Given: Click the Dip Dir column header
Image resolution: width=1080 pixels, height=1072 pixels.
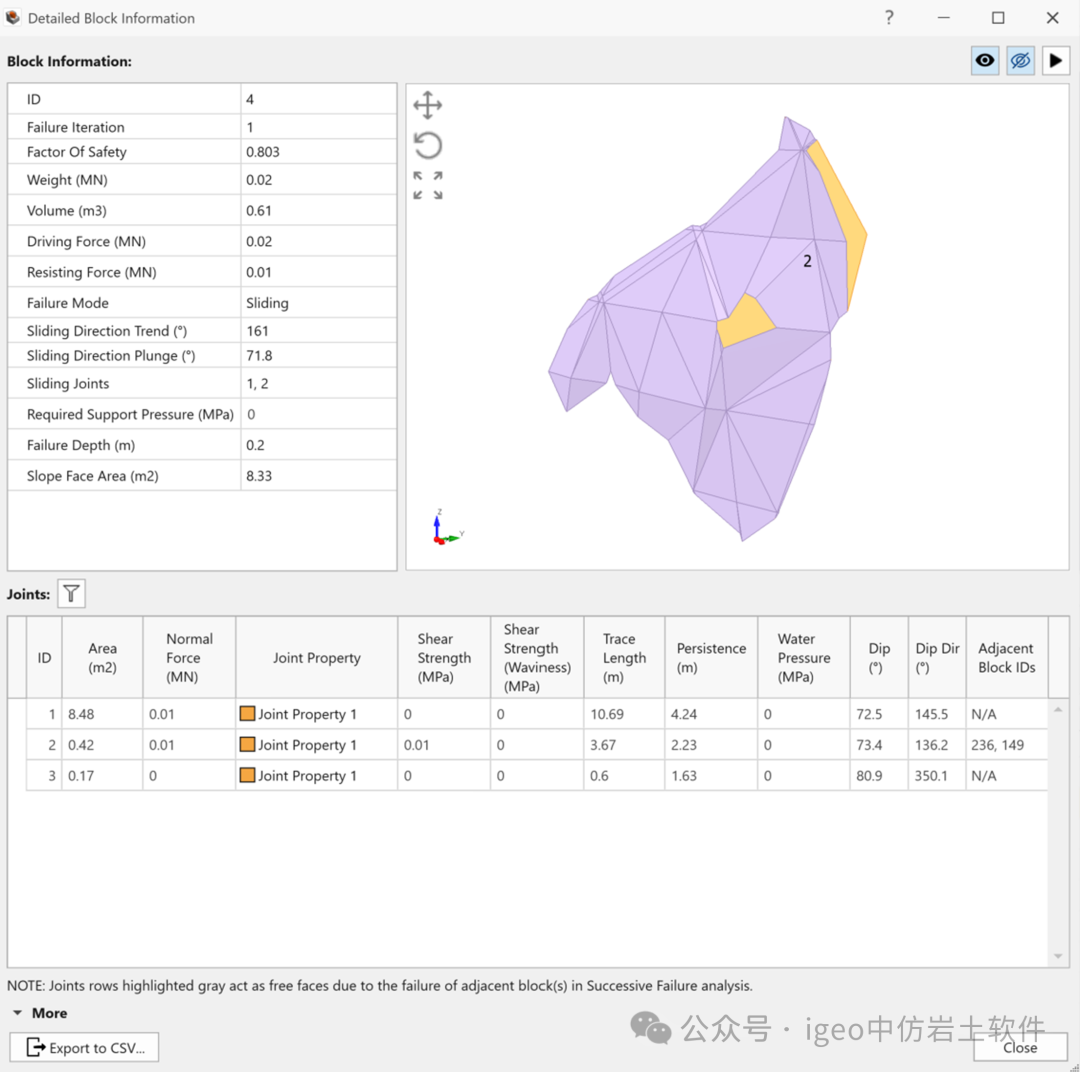Looking at the screenshot, I should [x=936, y=658].
